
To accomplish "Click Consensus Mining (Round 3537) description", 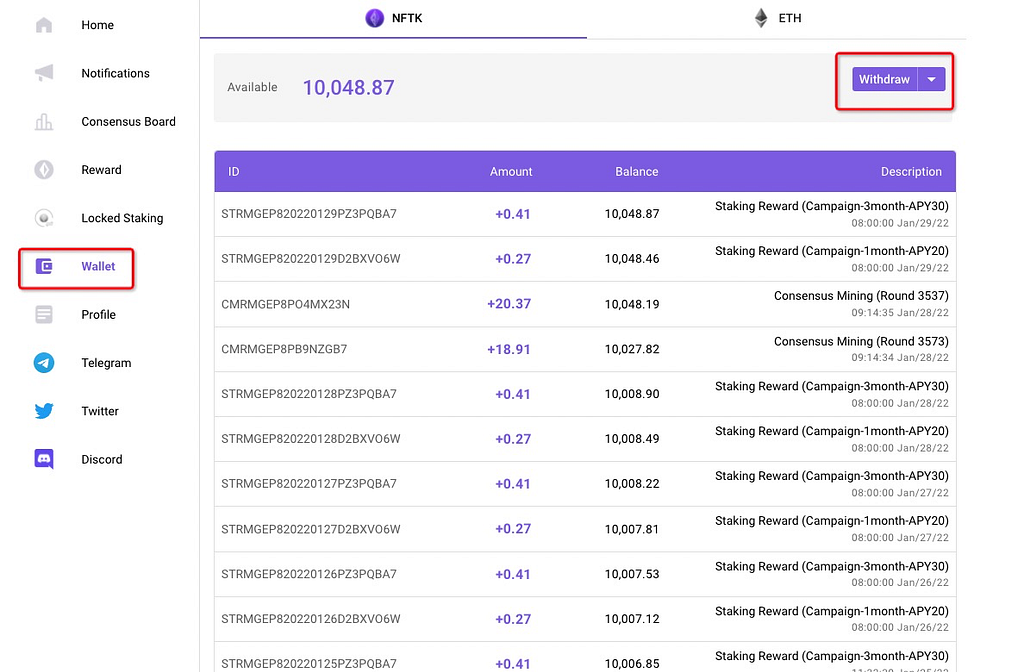I will coord(861,296).
